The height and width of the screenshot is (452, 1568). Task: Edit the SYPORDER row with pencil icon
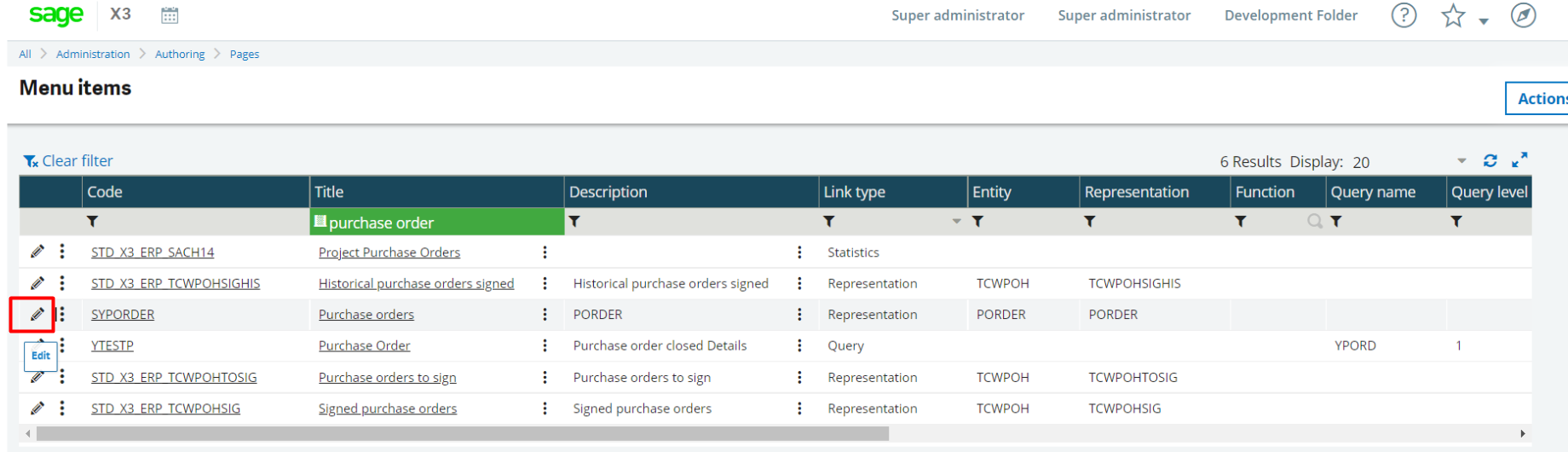point(37,315)
